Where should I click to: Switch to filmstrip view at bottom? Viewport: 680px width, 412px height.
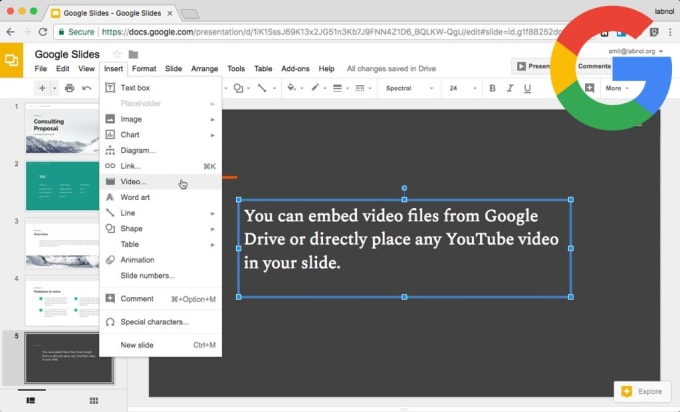click(x=31, y=400)
